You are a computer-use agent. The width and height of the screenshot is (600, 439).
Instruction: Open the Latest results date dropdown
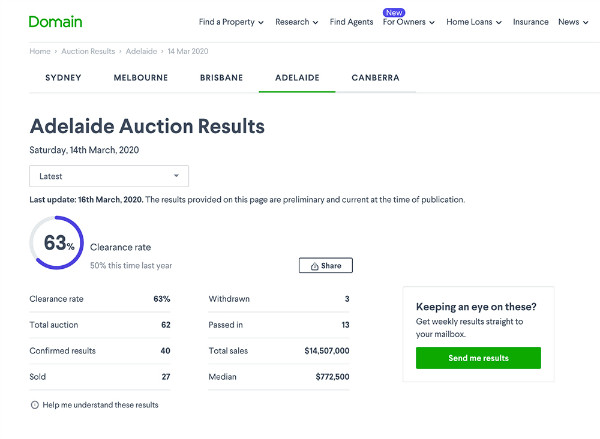(x=109, y=176)
